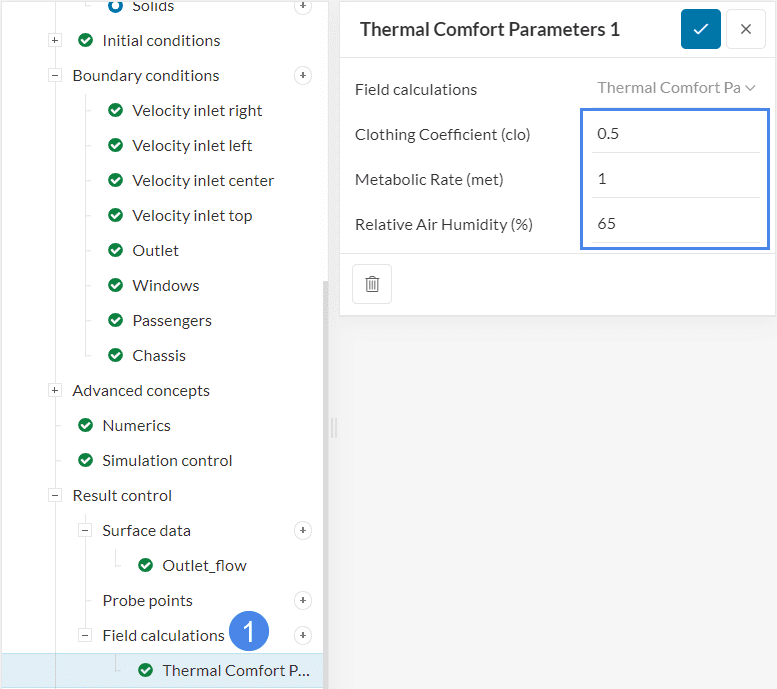
Task: Select the Outlet_flow surface data item
Action: pyautogui.click(x=204, y=566)
